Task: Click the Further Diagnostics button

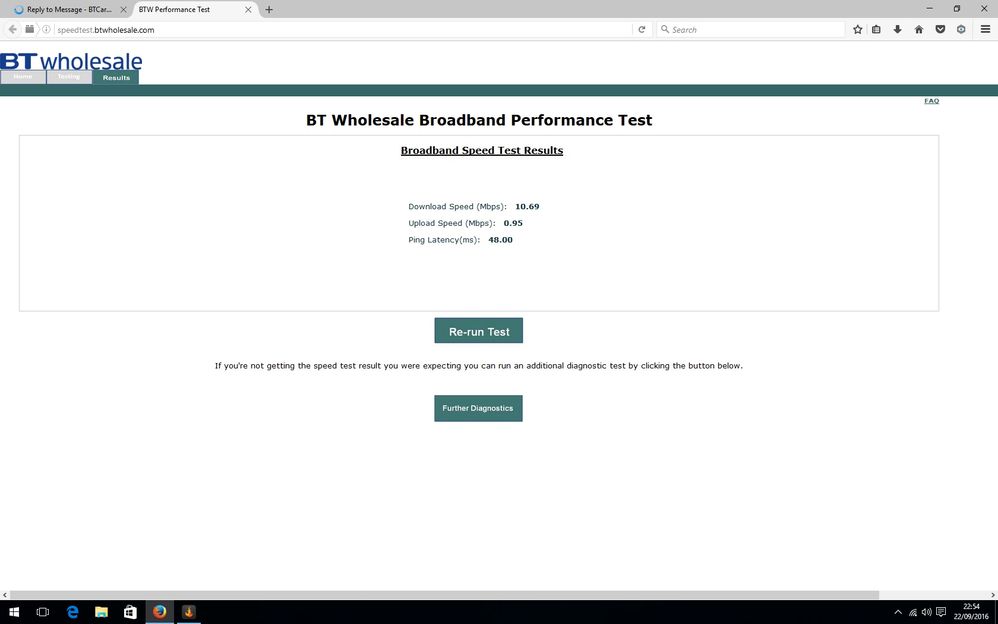Action: click(478, 408)
